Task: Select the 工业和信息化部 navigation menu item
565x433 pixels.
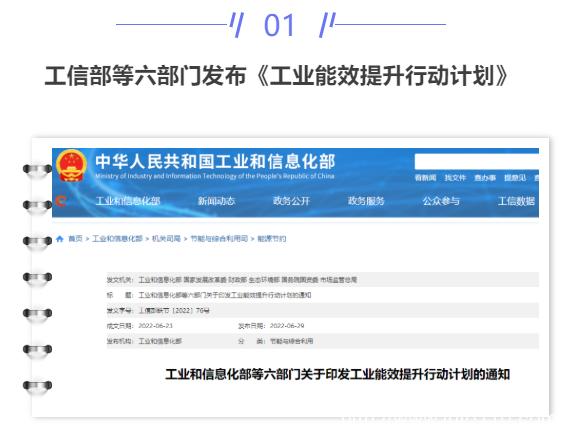Action: pyautogui.click(x=128, y=201)
